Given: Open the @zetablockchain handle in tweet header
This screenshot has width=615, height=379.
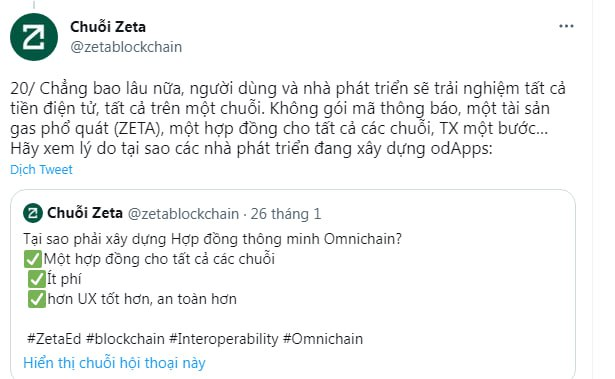Looking at the screenshot, I should tap(126, 47).
